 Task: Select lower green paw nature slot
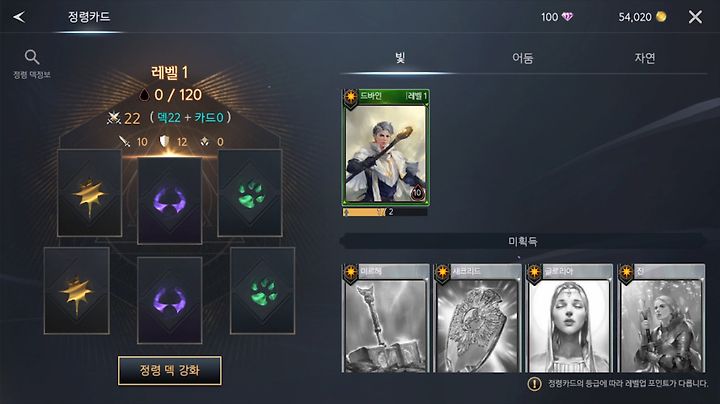[262, 291]
